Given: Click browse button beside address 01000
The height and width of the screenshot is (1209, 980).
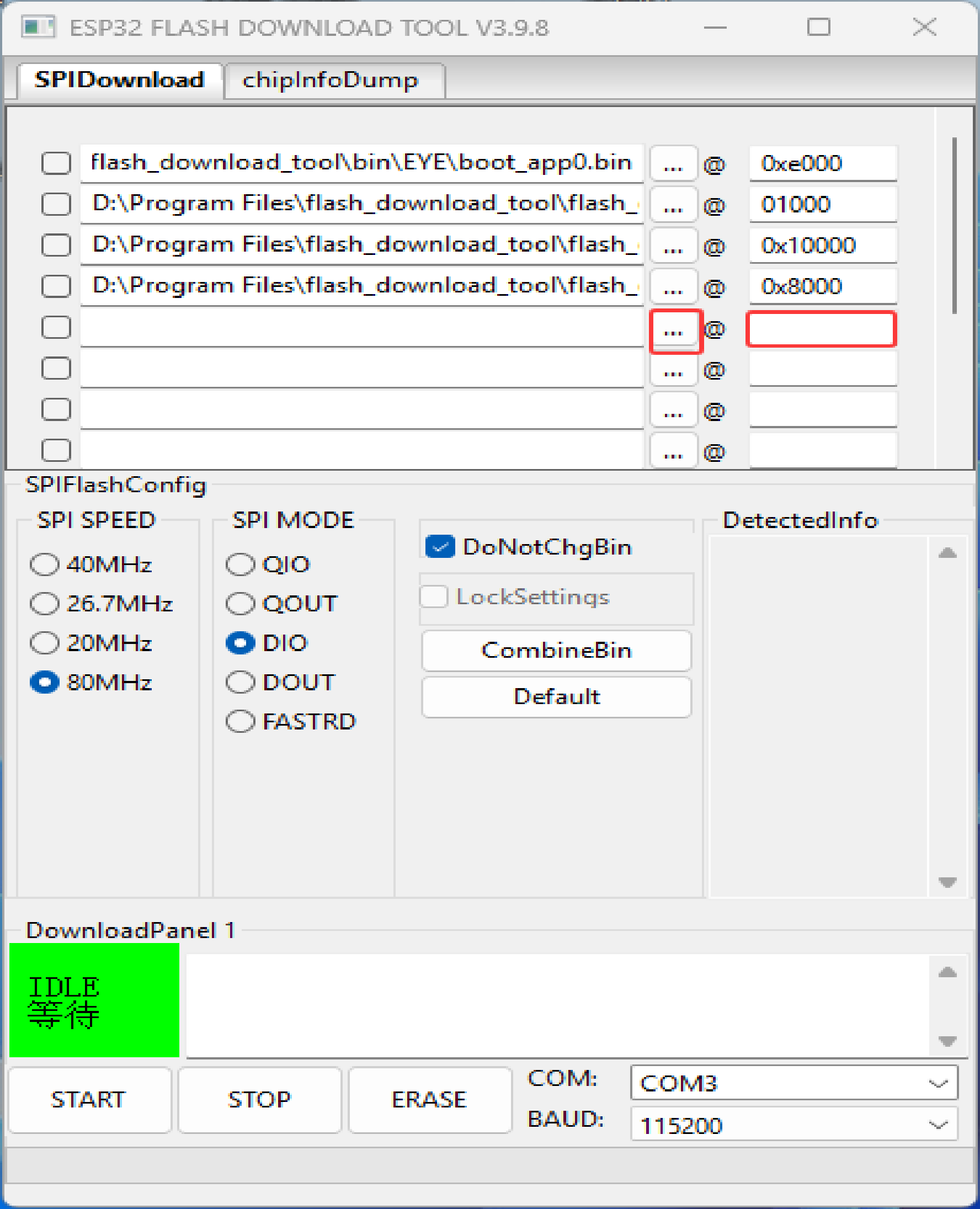Looking at the screenshot, I should (673, 205).
